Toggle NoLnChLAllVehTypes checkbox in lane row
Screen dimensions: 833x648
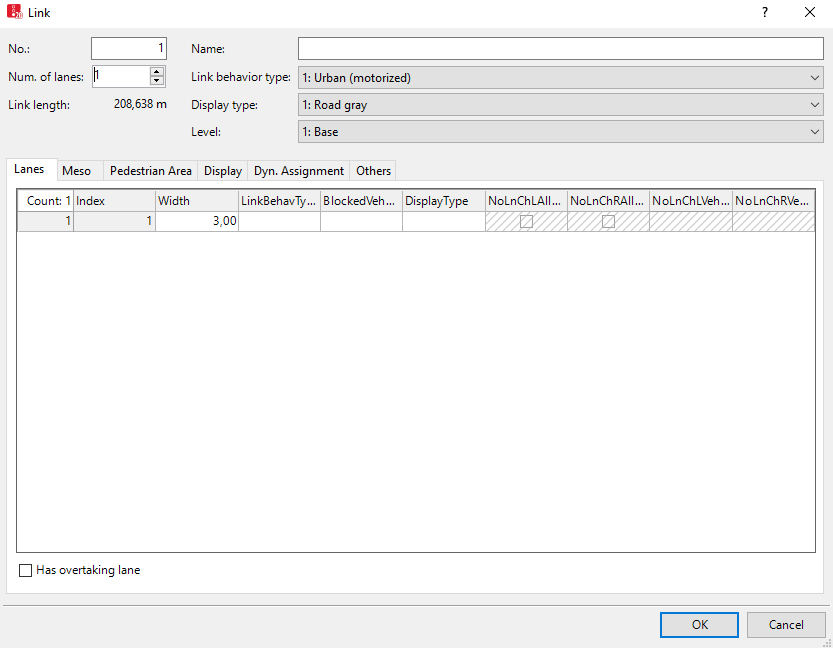pyautogui.click(x=526, y=222)
